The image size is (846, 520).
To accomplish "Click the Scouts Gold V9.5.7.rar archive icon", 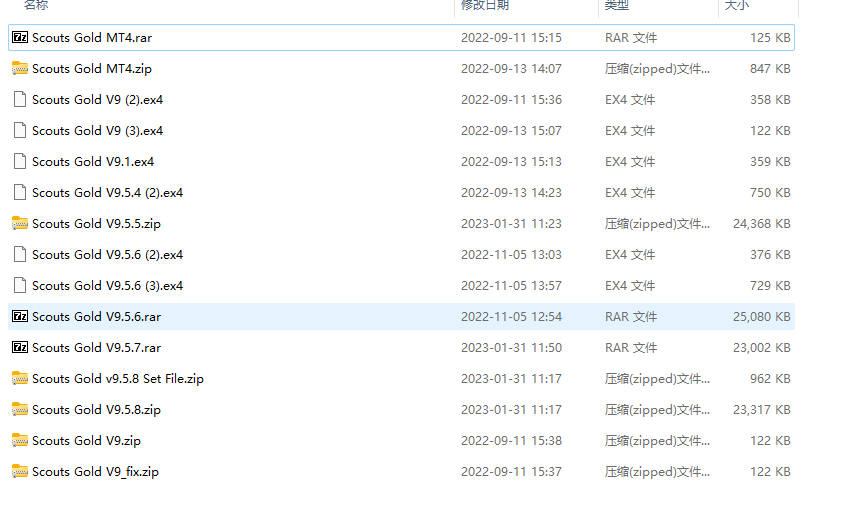I will click(x=20, y=347).
